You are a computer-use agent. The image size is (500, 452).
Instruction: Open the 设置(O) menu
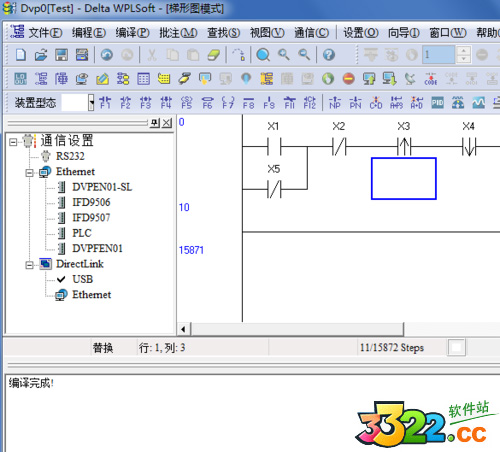coord(361,33)
